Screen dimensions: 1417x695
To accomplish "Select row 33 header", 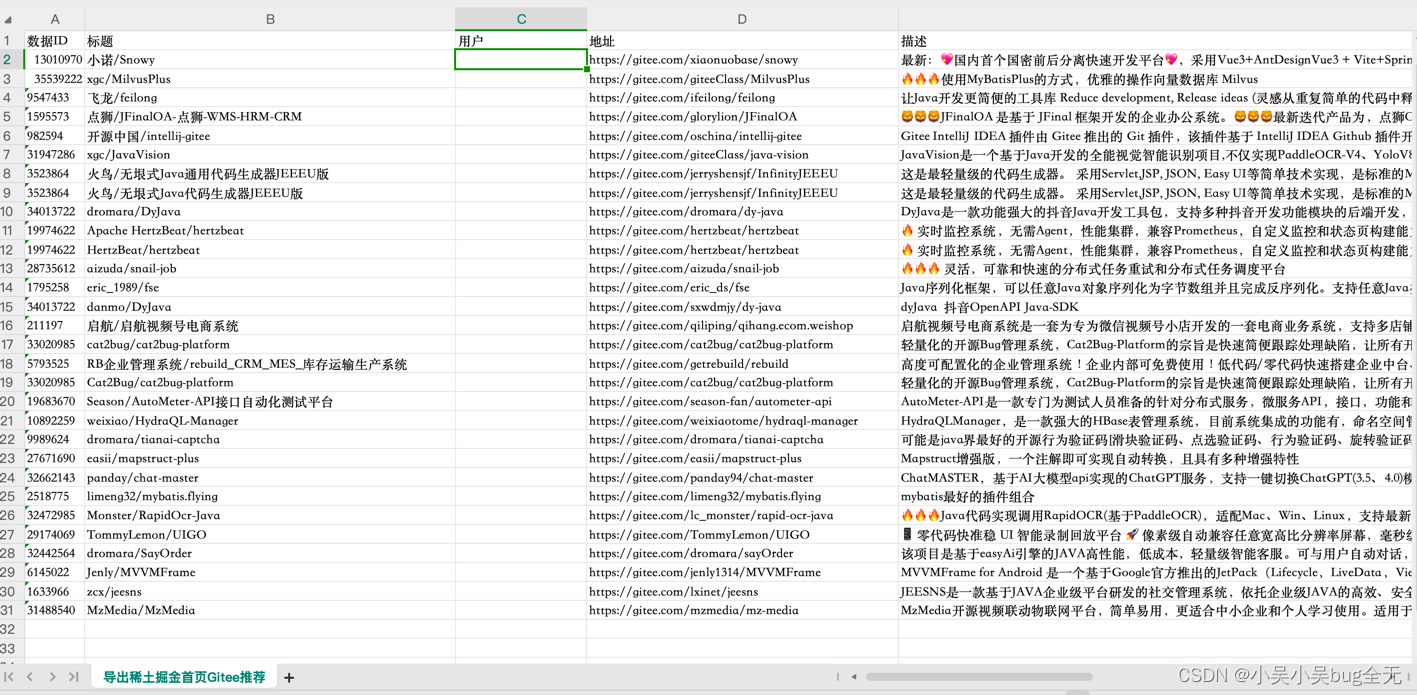I will (8, 648).
